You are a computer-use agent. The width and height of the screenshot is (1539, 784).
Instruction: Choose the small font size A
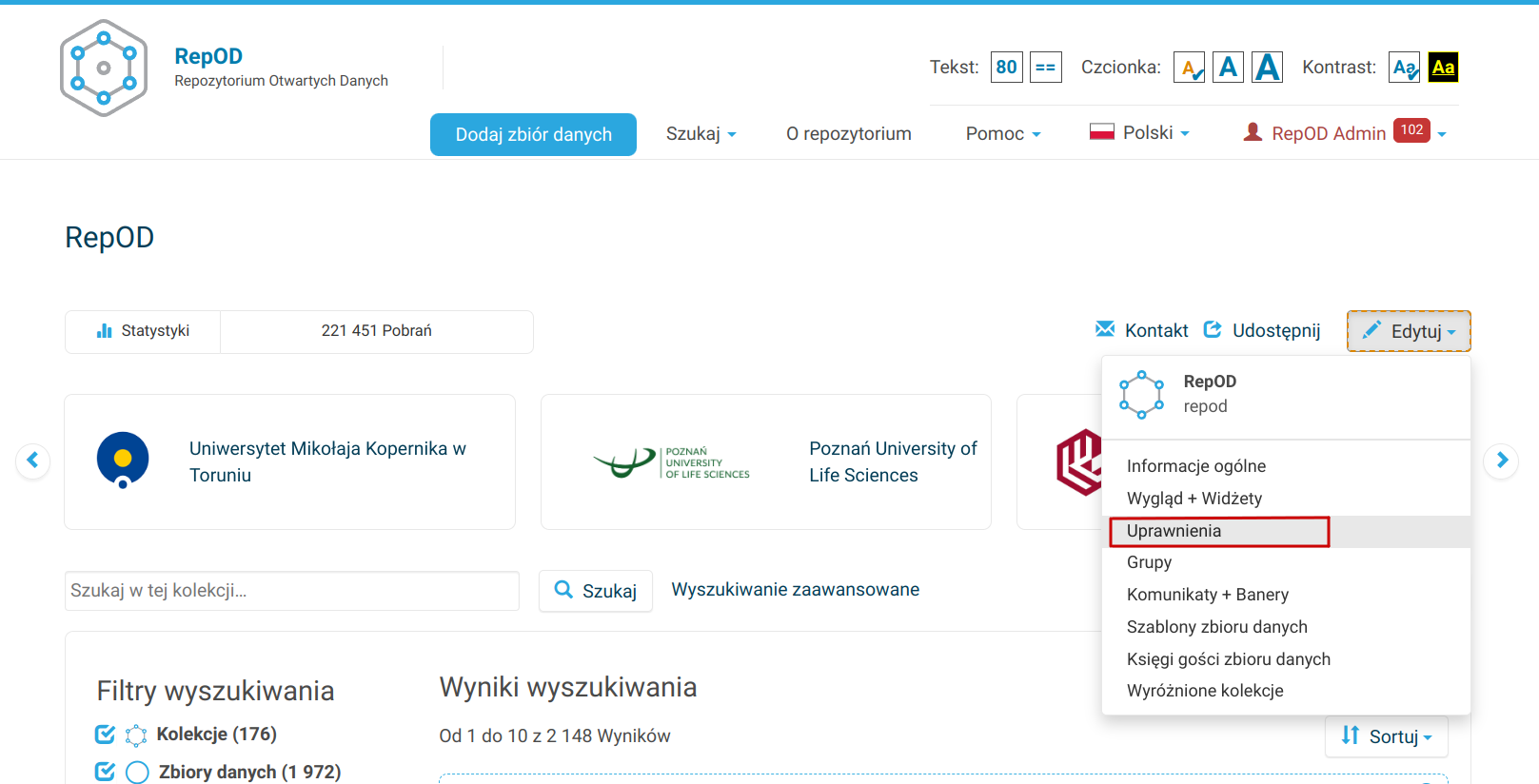(x=1189, y=68)
